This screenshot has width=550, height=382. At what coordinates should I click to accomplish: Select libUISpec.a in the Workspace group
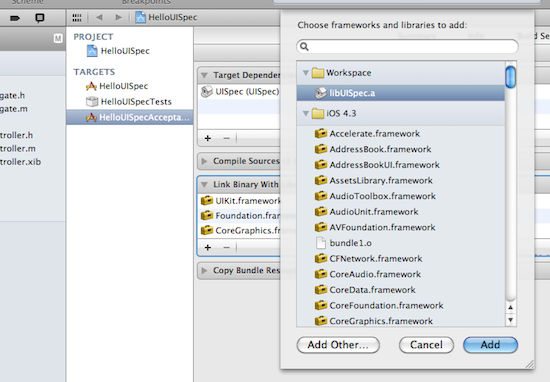point(401,93)
